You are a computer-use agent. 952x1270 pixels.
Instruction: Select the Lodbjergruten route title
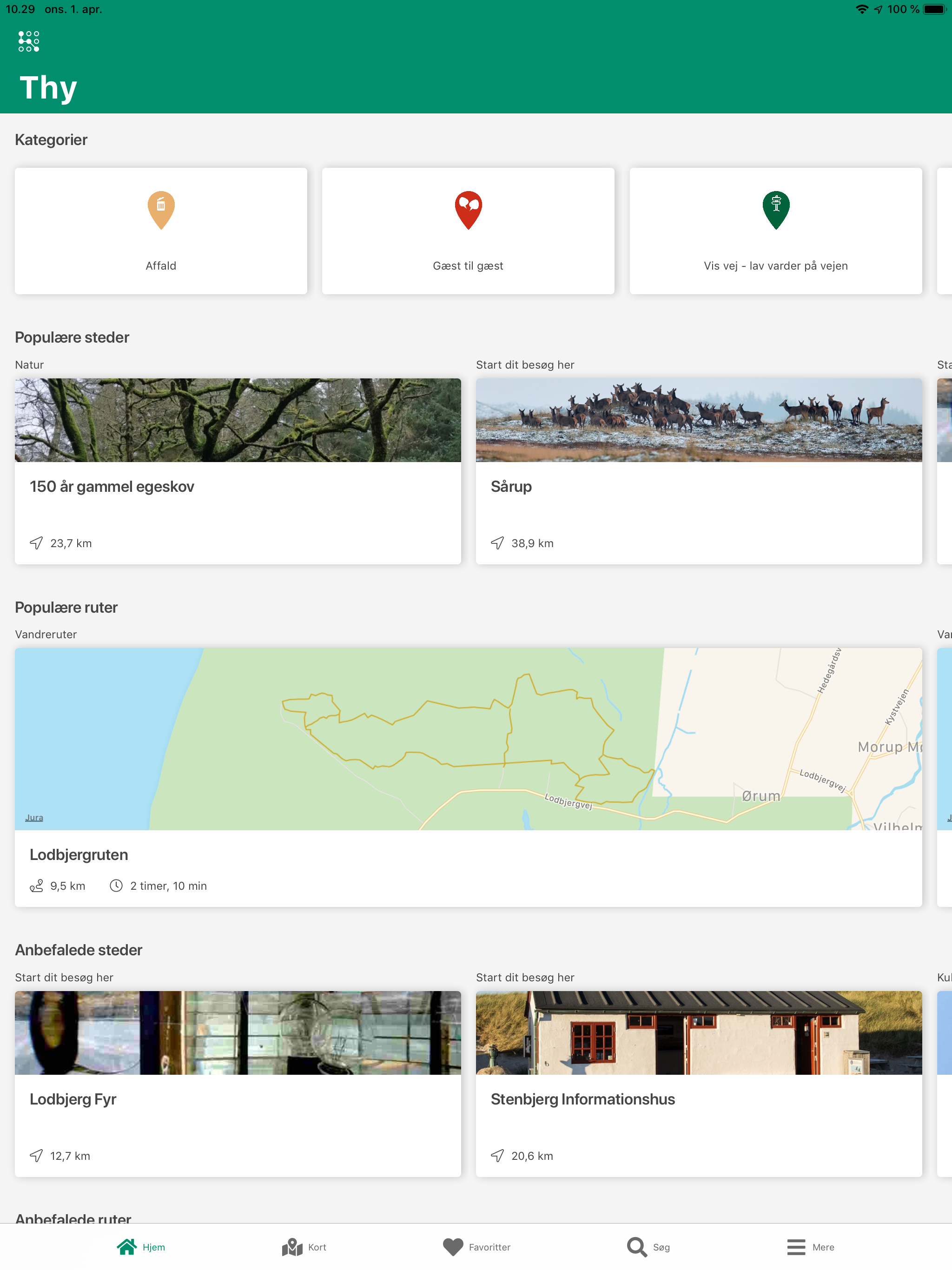click(79, 854)
